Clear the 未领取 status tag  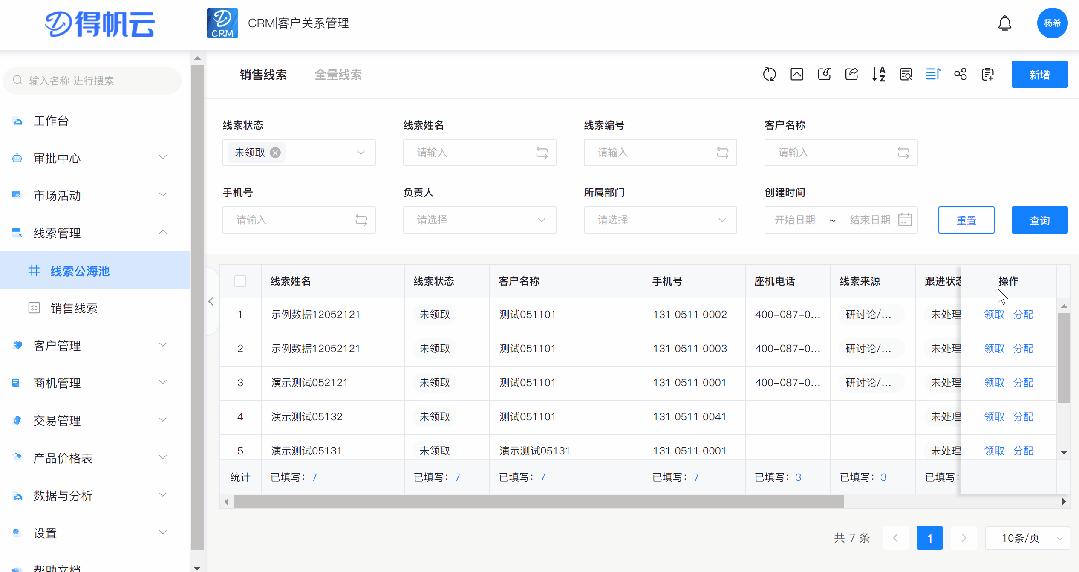tap(275, 153)
